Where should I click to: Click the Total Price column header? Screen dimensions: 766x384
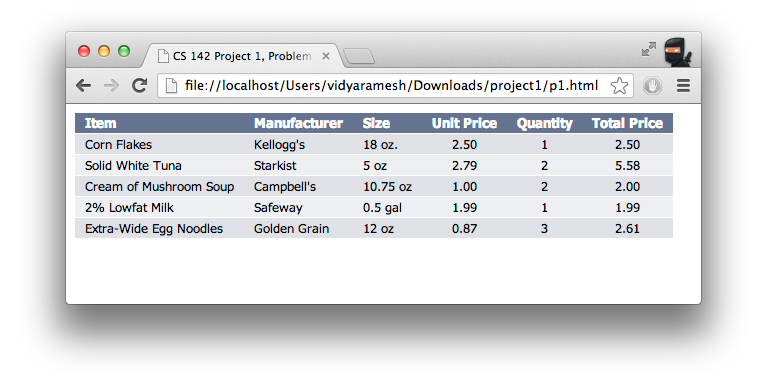coord(627,123)
